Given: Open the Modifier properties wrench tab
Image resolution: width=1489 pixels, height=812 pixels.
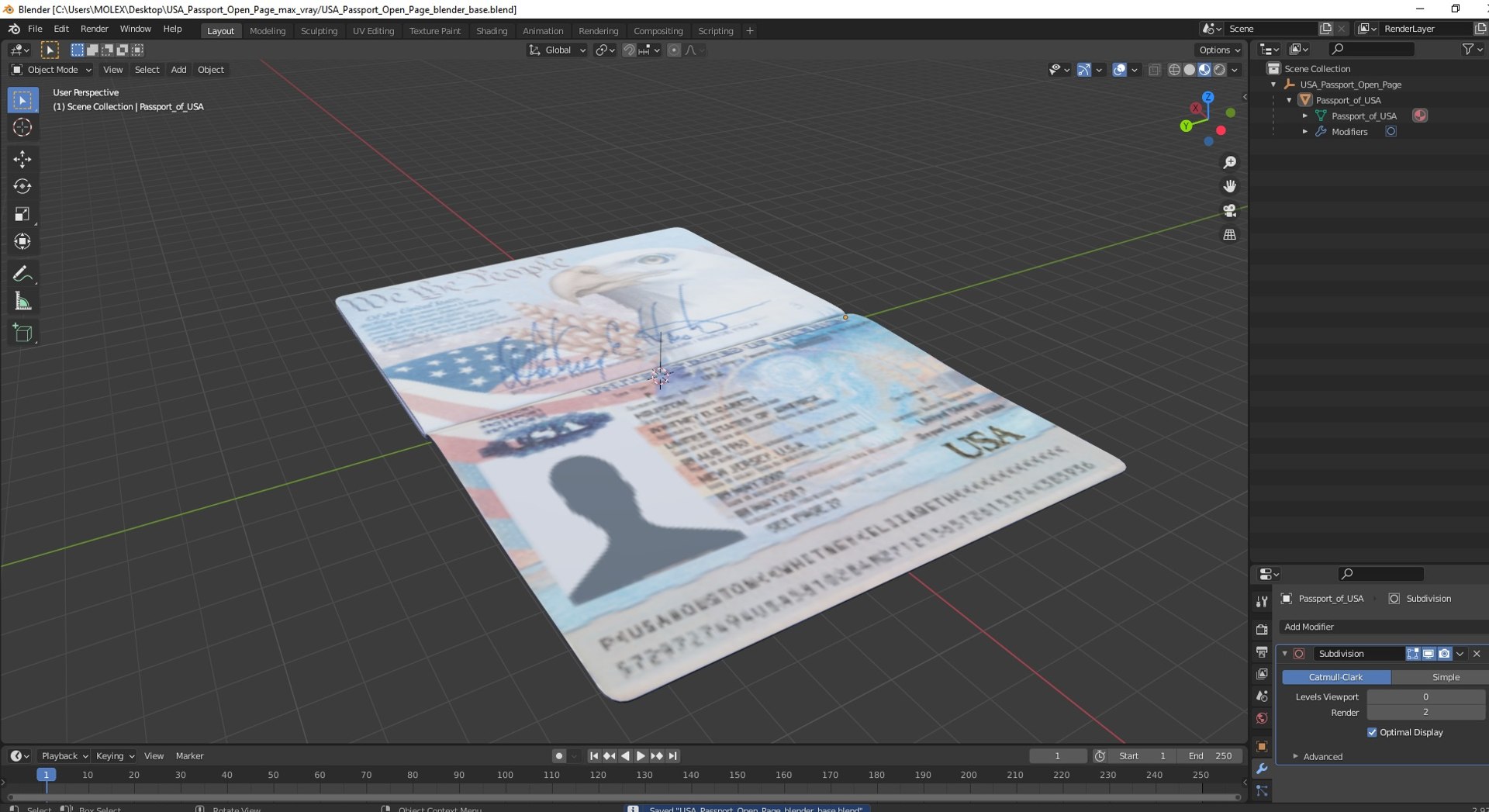Looking at the screenshot, I should click(x=1262, y=769).
